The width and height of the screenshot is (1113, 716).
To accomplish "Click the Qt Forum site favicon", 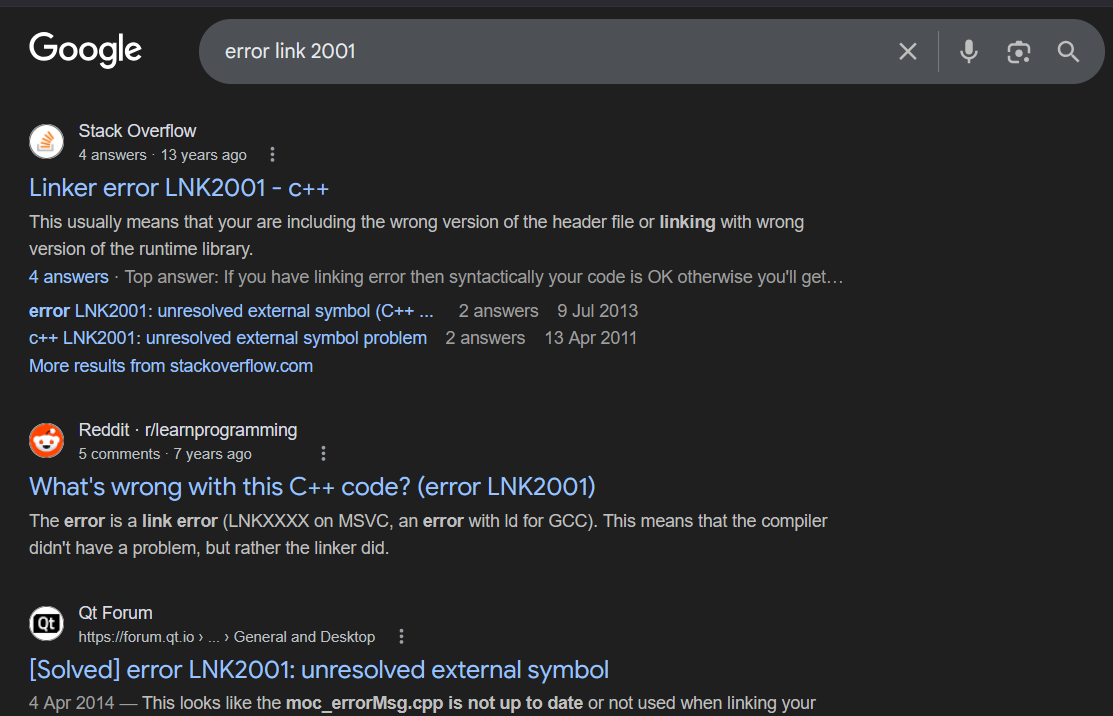I will (x=46, y=624).
